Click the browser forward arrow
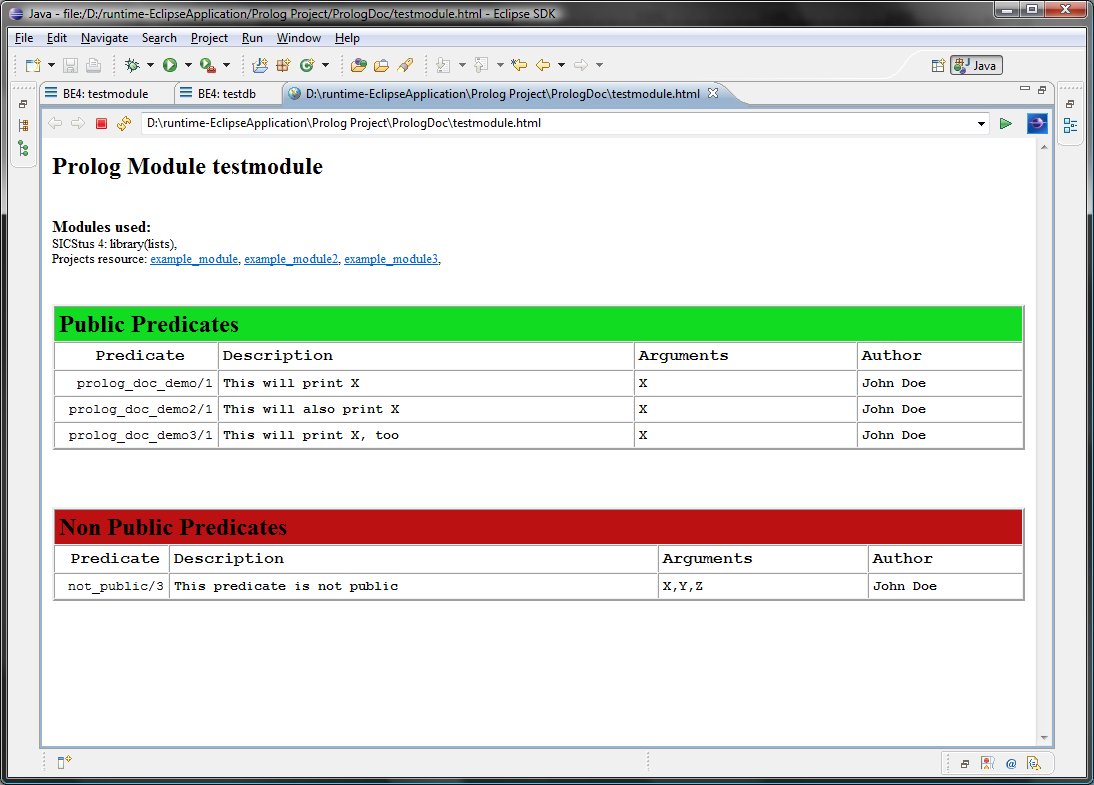 point(78,124)
